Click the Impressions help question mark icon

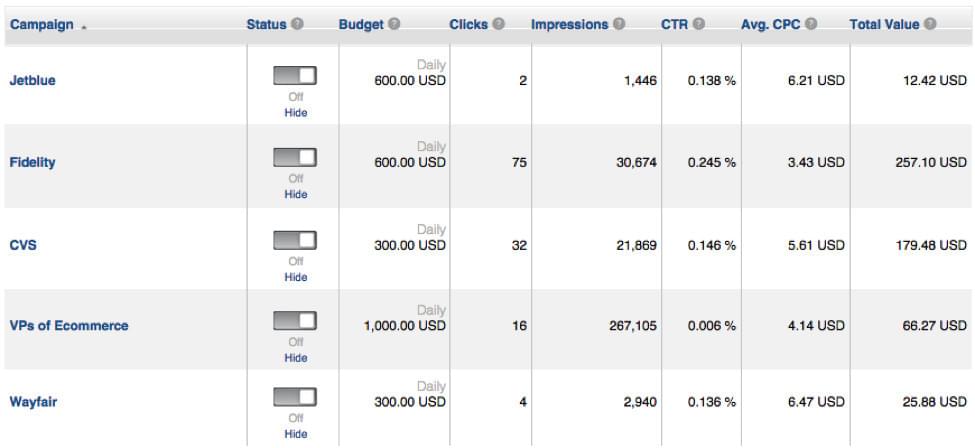[x=619, y=24]
